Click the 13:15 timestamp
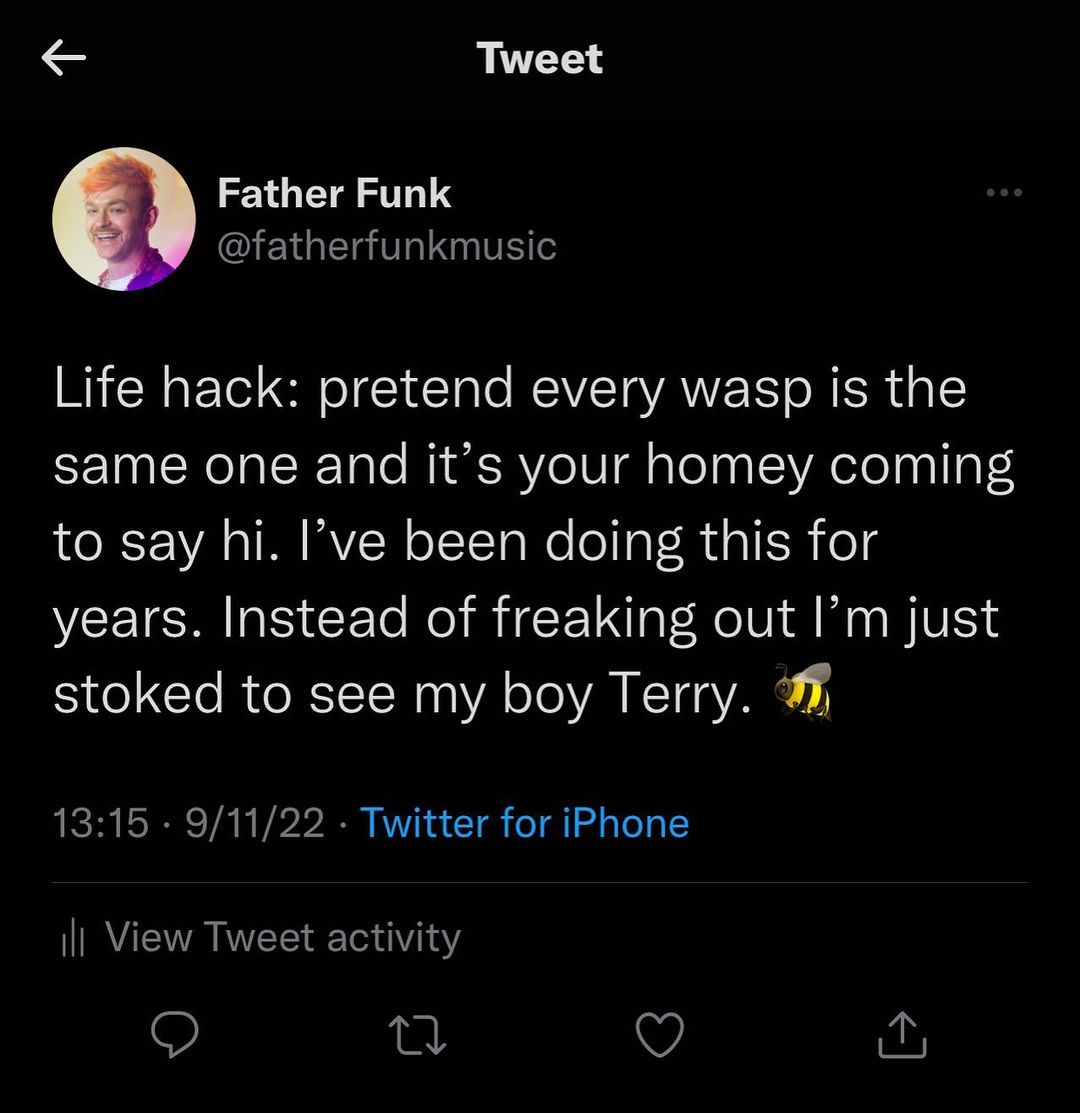Viewport: 1080px width, 1113px height. (101, 823)
